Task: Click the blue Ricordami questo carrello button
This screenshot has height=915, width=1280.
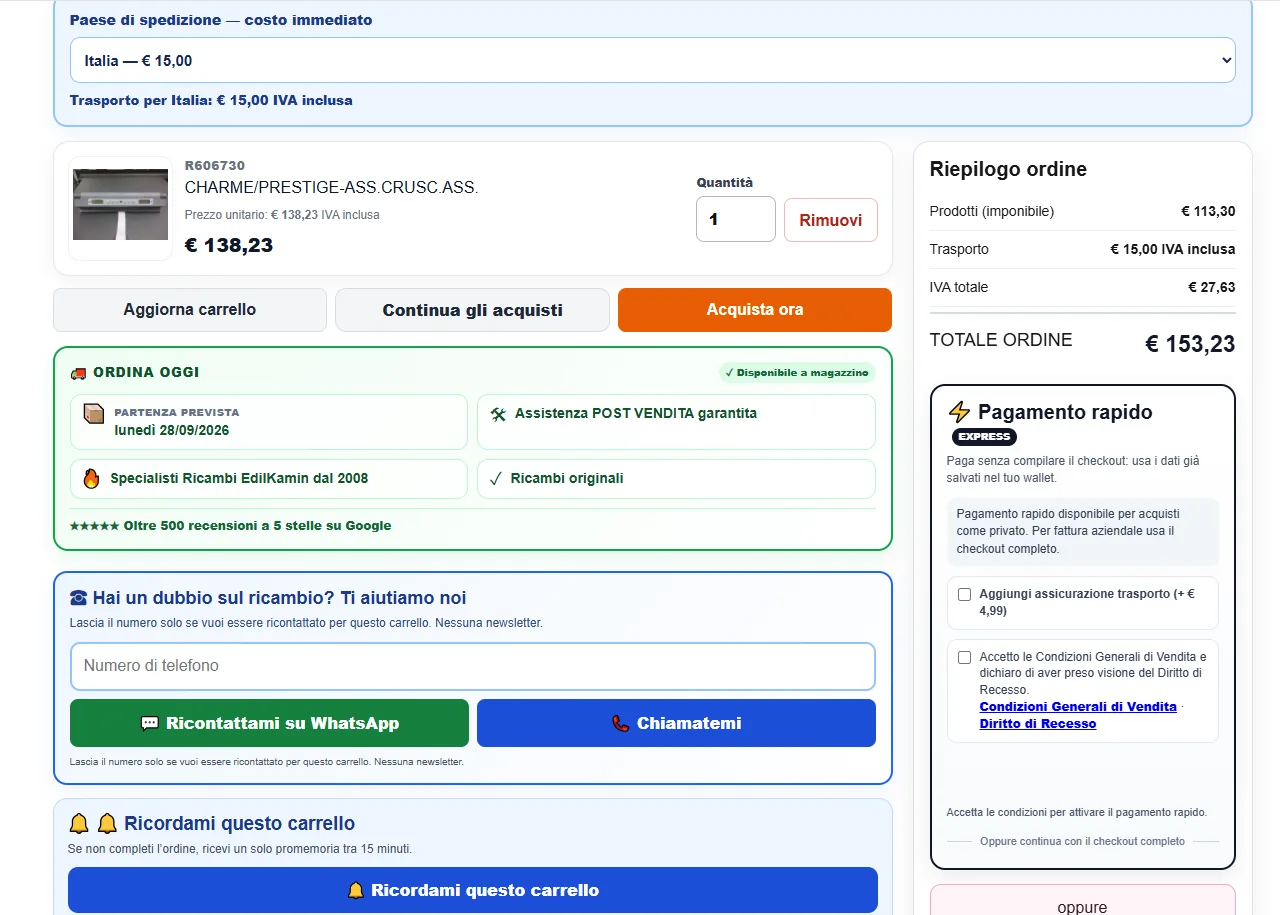Action: [473, 890]
